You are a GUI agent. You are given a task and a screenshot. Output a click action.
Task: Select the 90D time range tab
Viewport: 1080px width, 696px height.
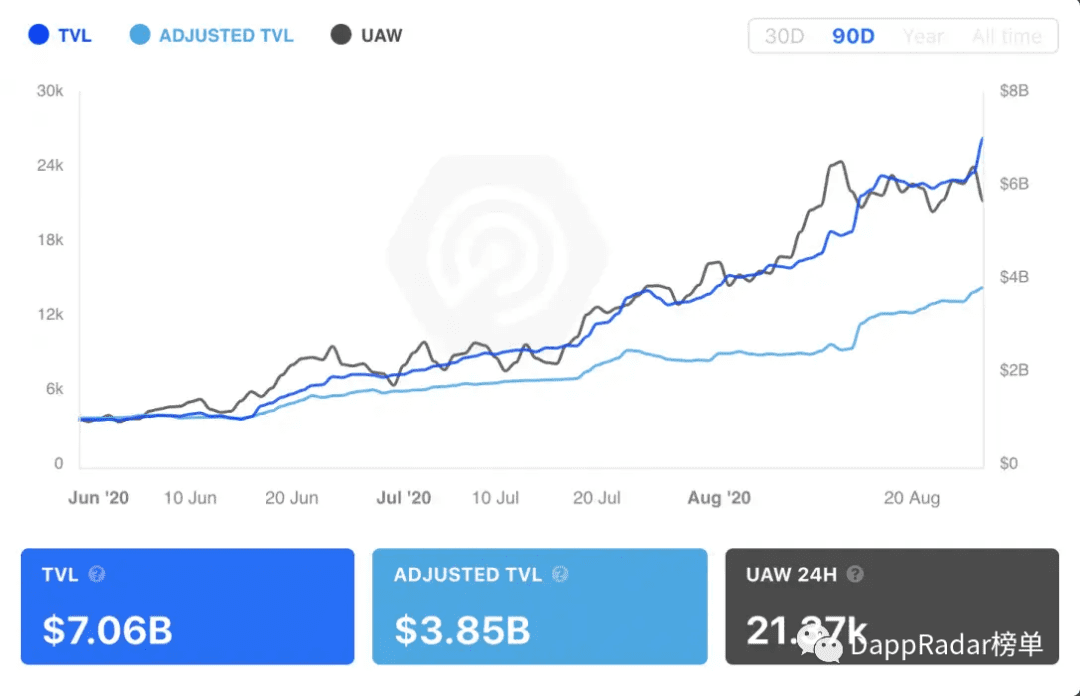click(x=853, y=36)
